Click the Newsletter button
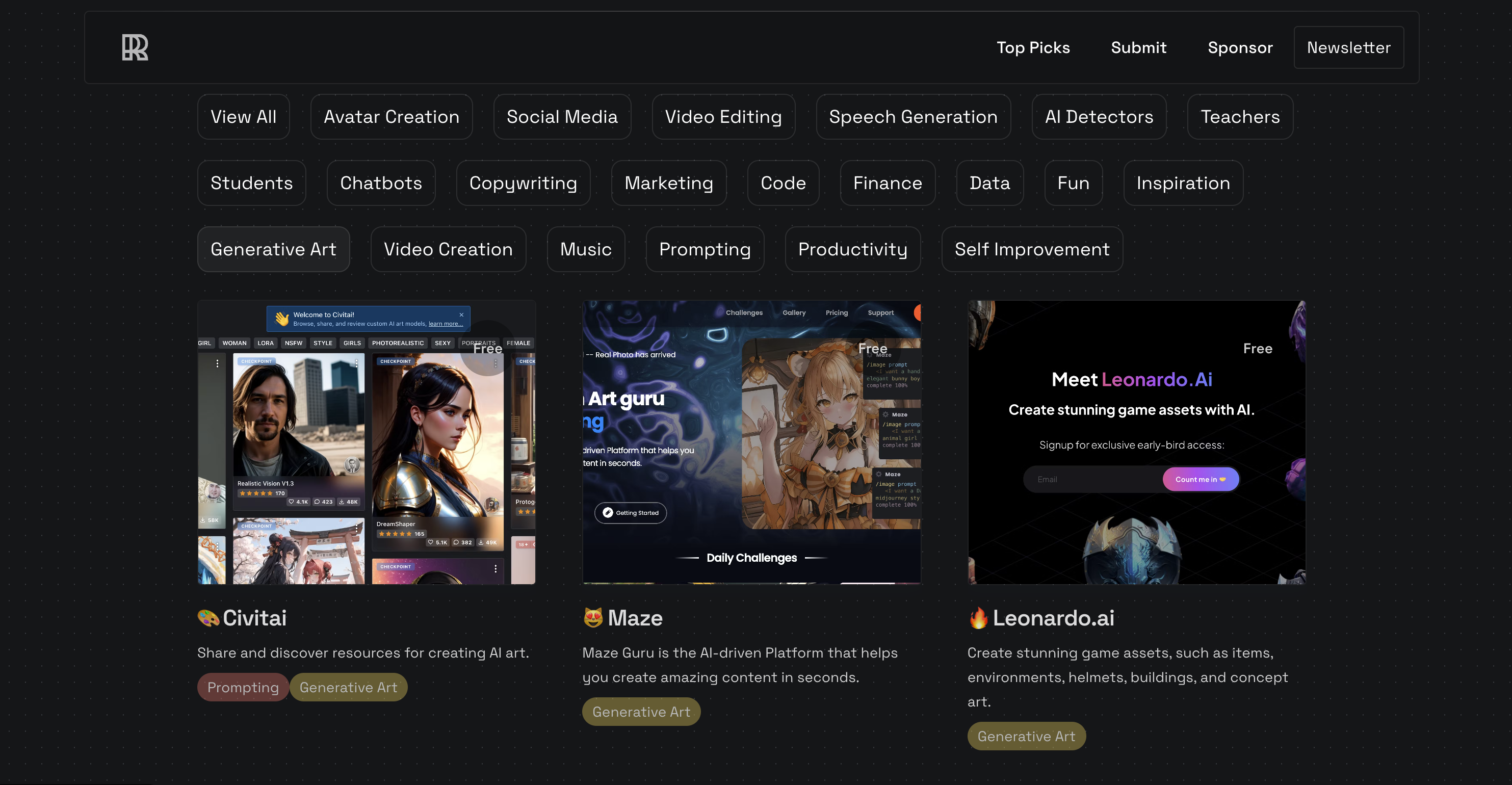The width and height of the screenshot is (1512, 785). pos(1349,47)
